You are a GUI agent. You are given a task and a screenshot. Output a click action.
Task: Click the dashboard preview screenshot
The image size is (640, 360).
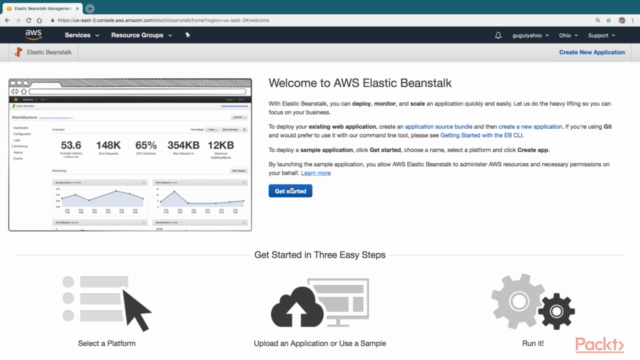tap(130, 155)
